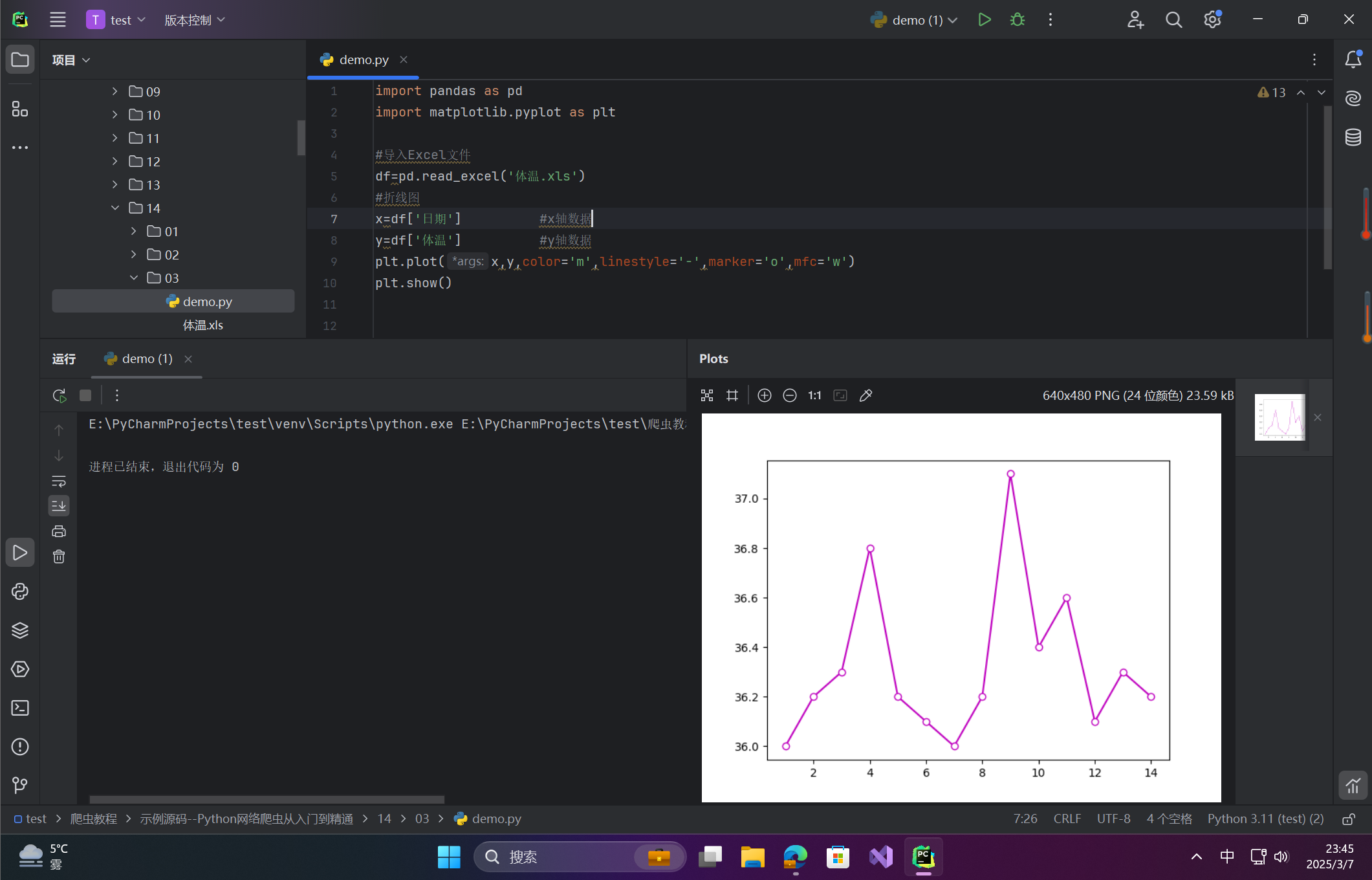Collapse the 14 folder
Viewport: 1372px width, 880px height.
coord(115,208)
